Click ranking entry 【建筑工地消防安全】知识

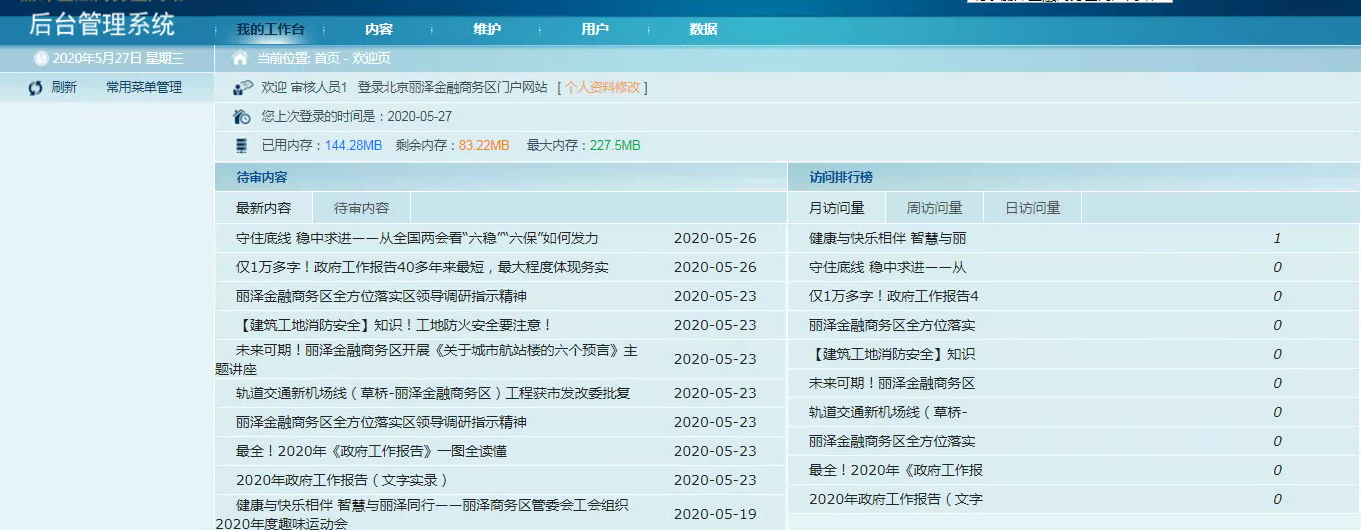[x=892, y=354]
